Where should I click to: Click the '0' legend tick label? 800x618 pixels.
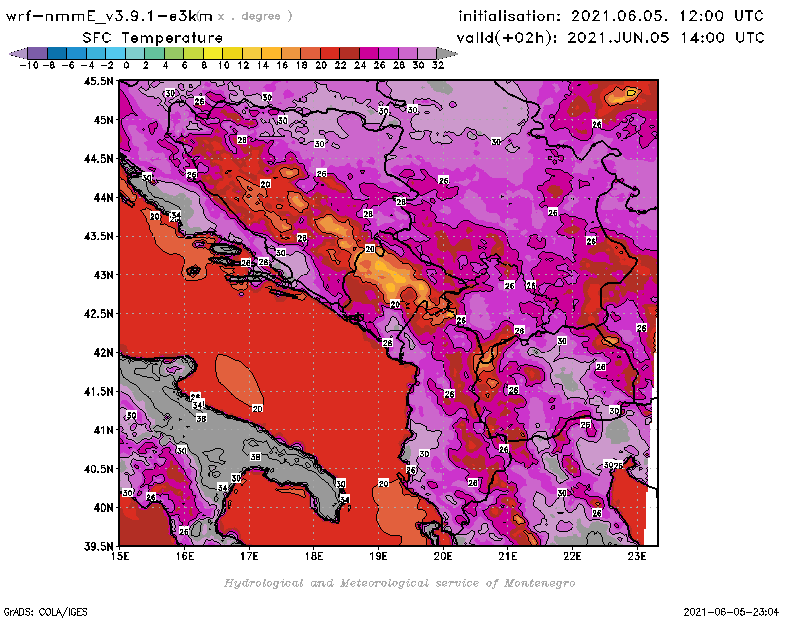click(126, 65)
